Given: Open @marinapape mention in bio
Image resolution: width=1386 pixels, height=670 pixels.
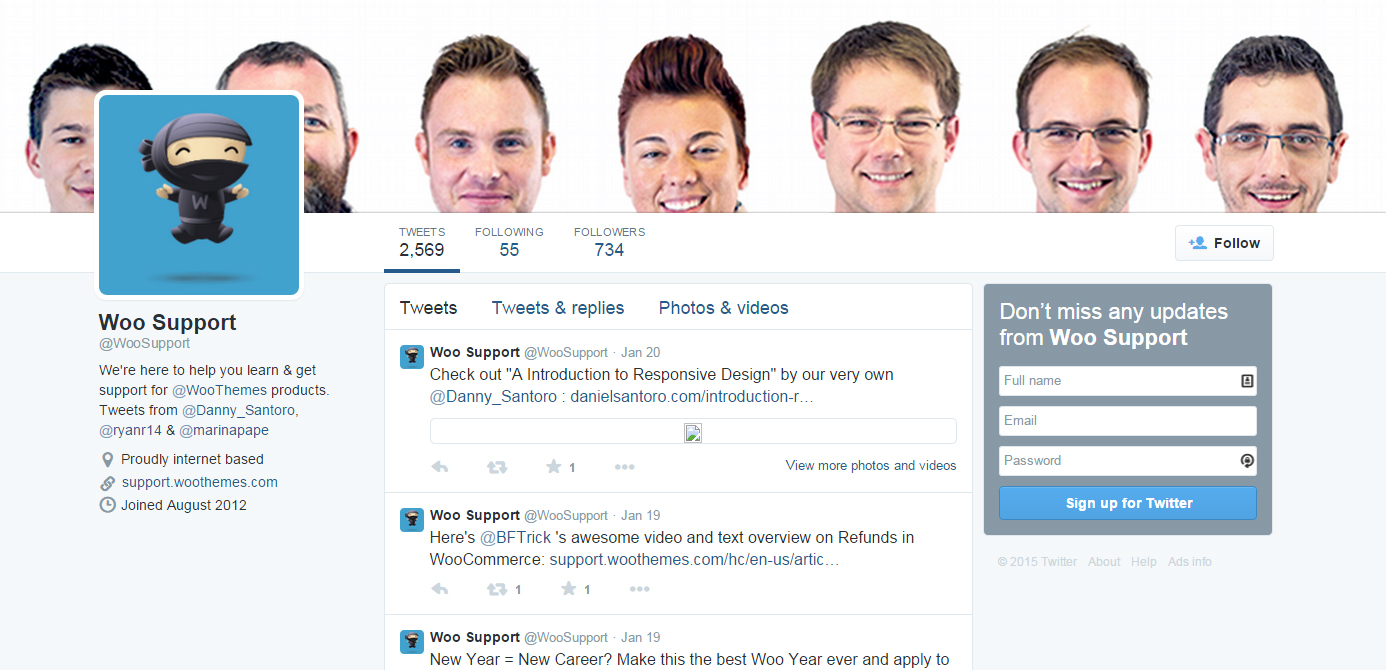Looking at the screenshot, I should [224, 430].
